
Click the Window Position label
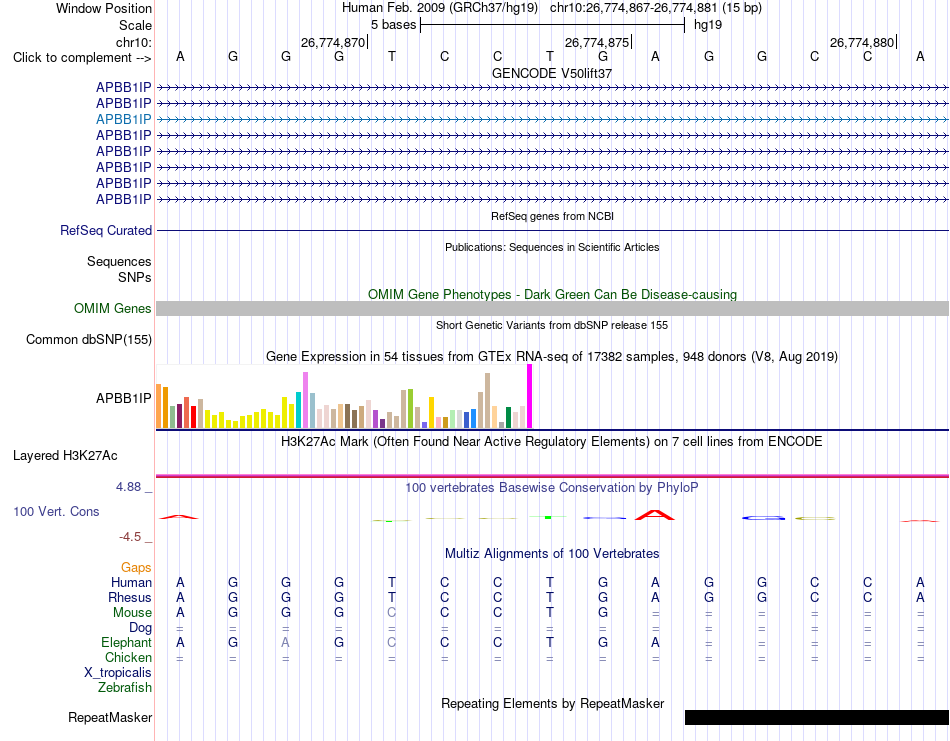coord(104,8)
